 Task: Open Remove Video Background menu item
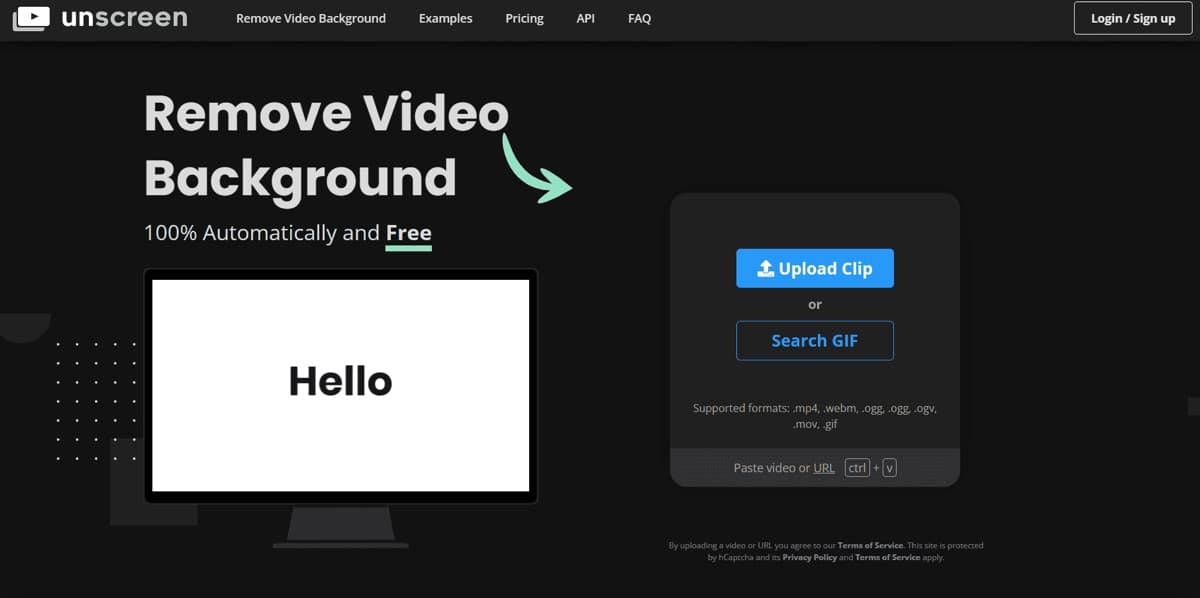(311, 18)
